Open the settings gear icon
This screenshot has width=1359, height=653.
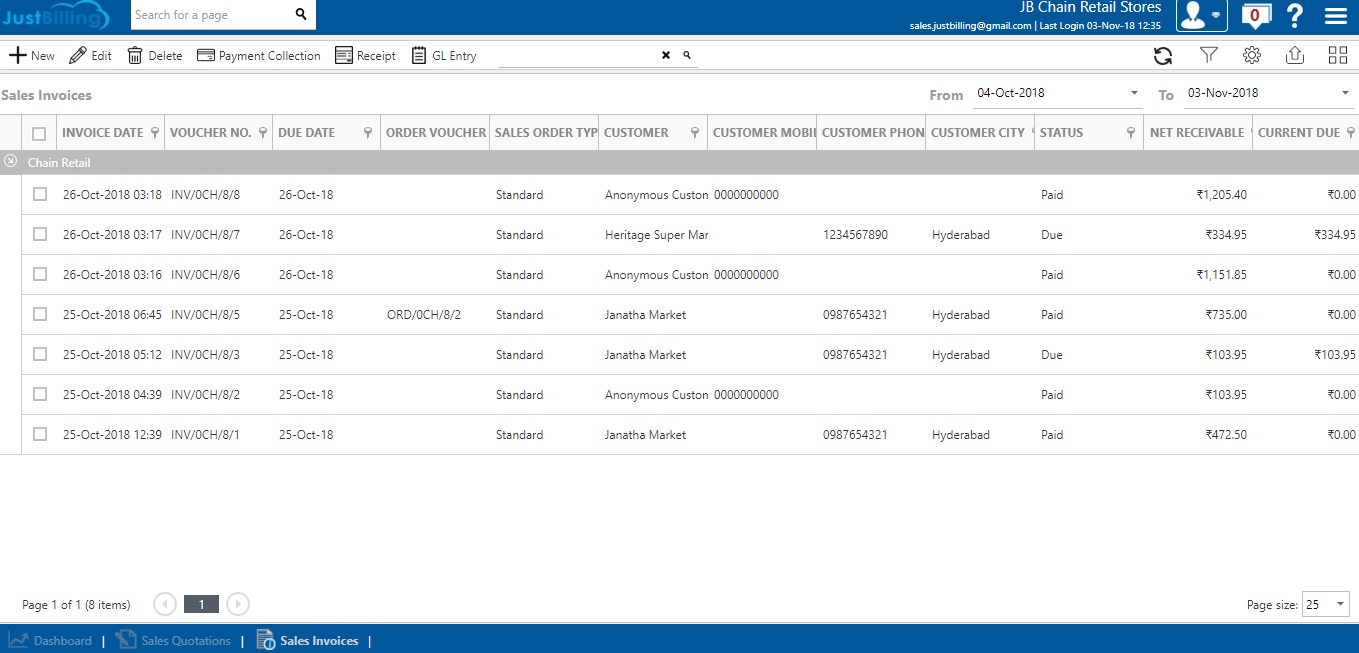click(x=1252, y=56)
